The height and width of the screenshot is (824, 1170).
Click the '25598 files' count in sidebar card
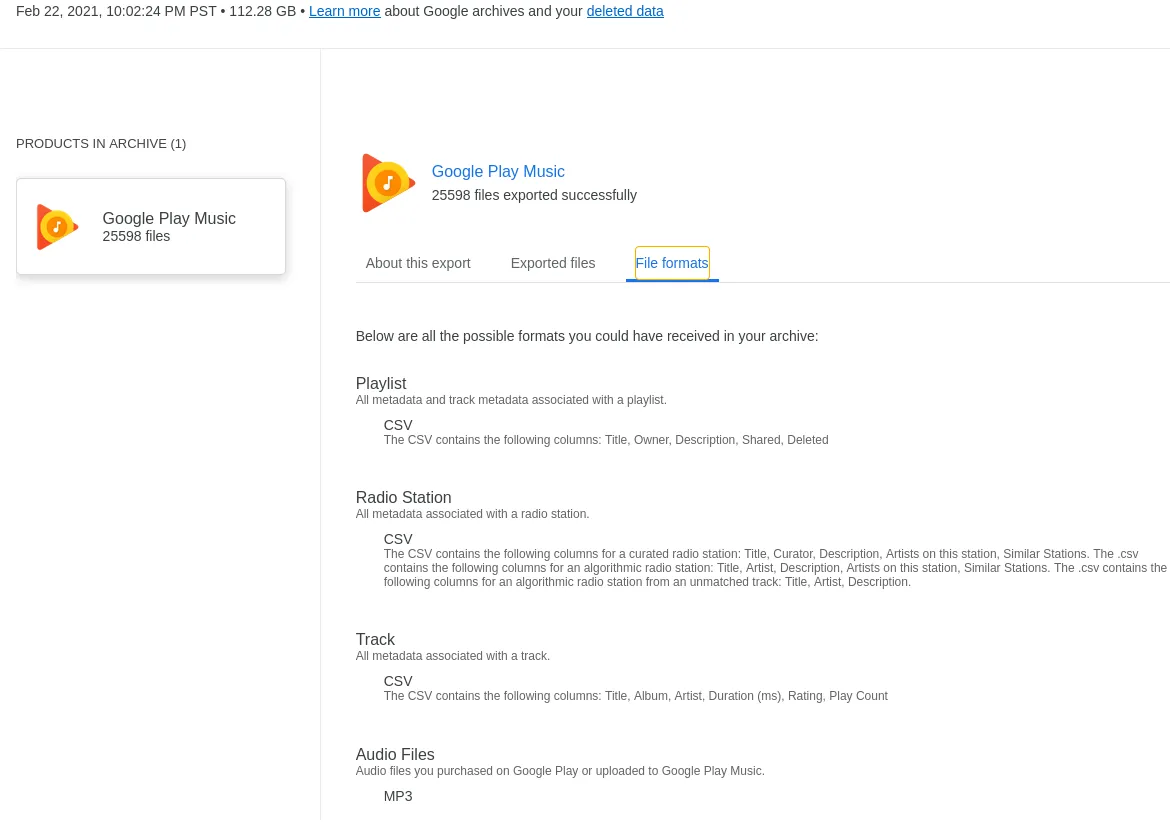tap(136, 236)
